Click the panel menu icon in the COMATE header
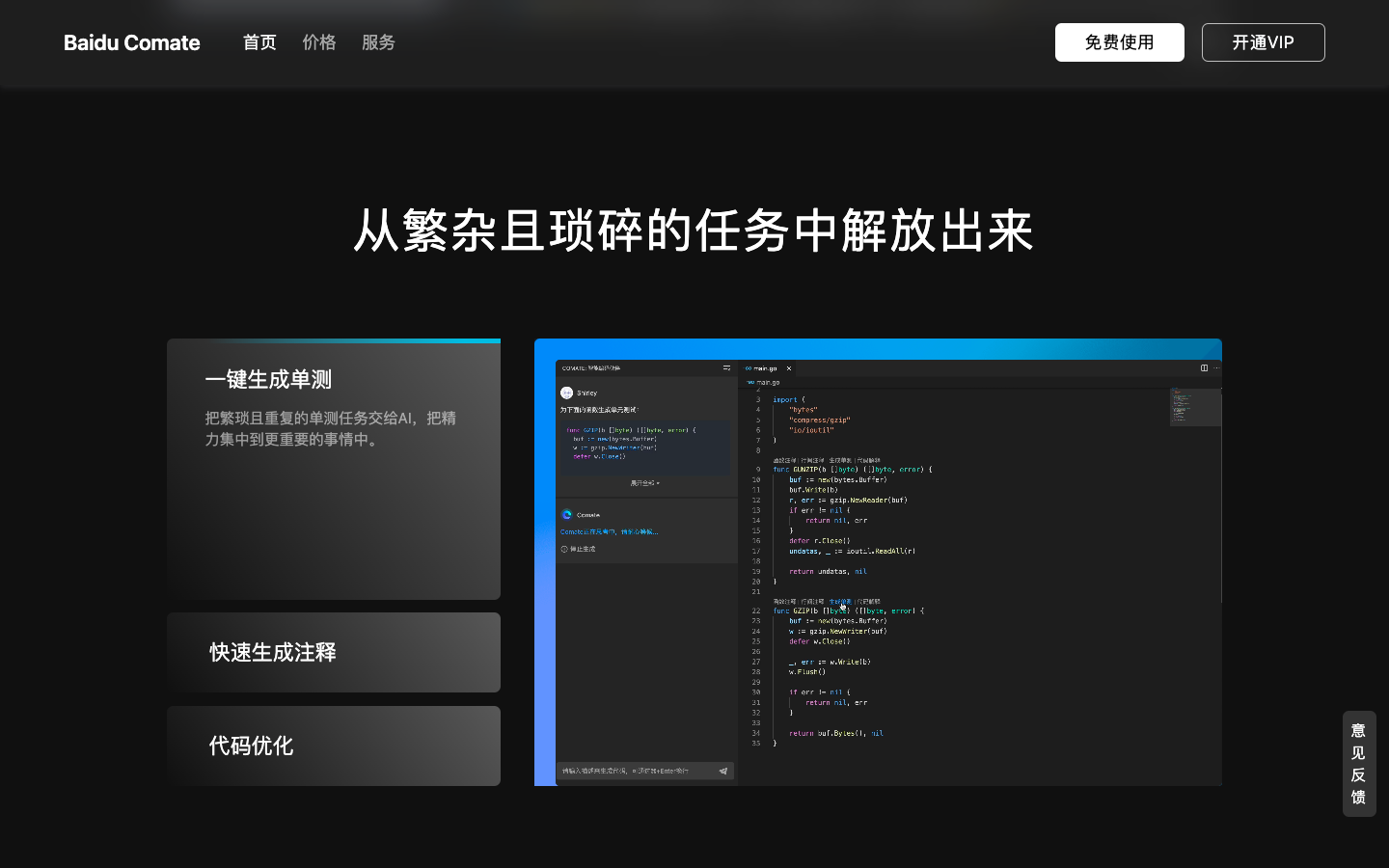 click(x=726, y=367)
